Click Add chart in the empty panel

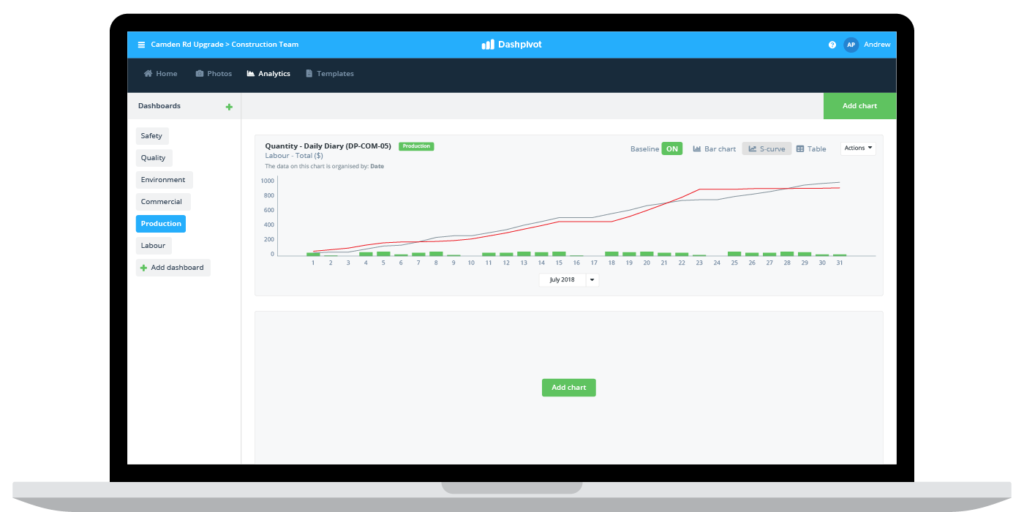pos(568,387)
